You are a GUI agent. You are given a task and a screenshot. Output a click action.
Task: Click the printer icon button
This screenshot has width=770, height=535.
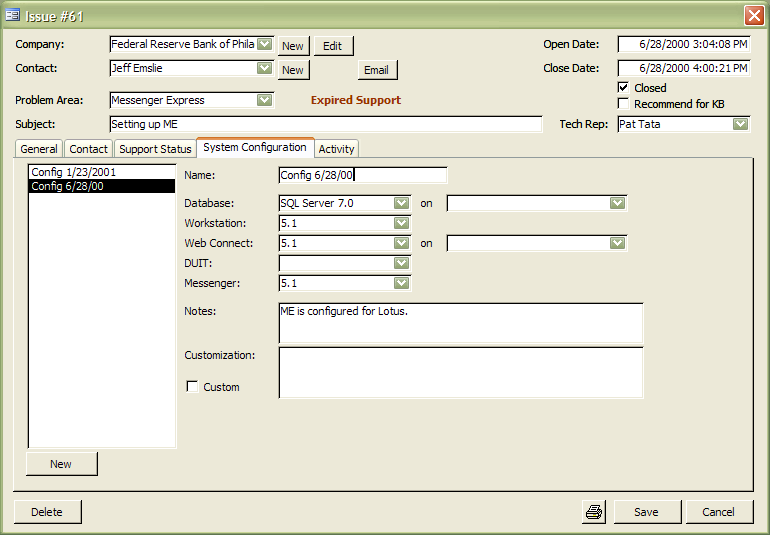594,512
